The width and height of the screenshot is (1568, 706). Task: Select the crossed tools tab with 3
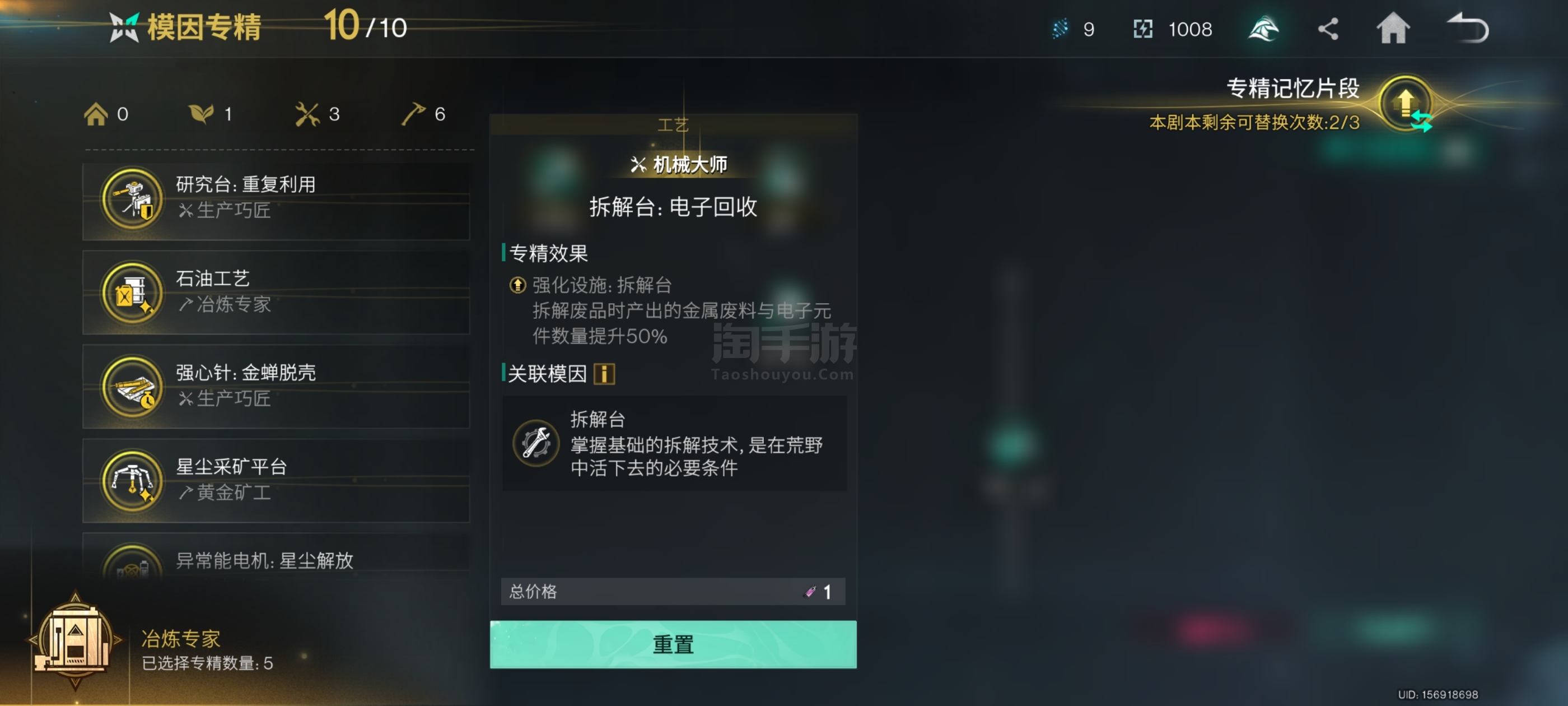click(317, 114)
